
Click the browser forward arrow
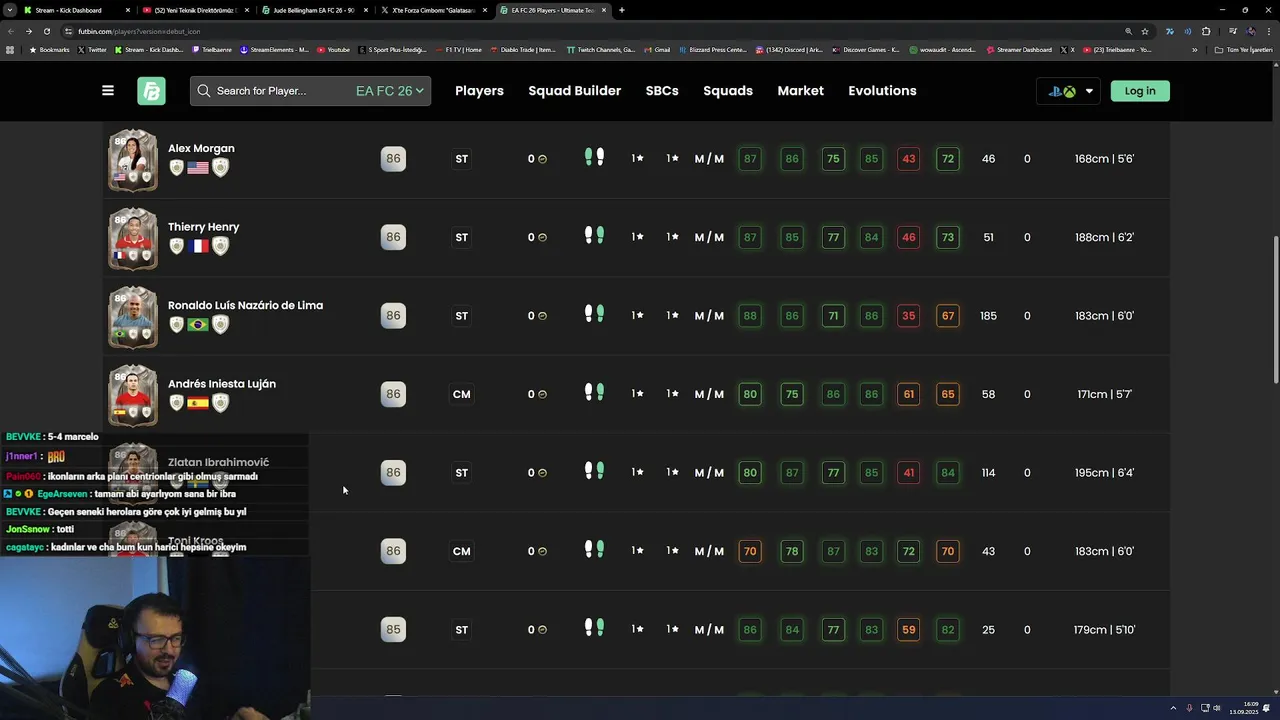click(29, 31)
